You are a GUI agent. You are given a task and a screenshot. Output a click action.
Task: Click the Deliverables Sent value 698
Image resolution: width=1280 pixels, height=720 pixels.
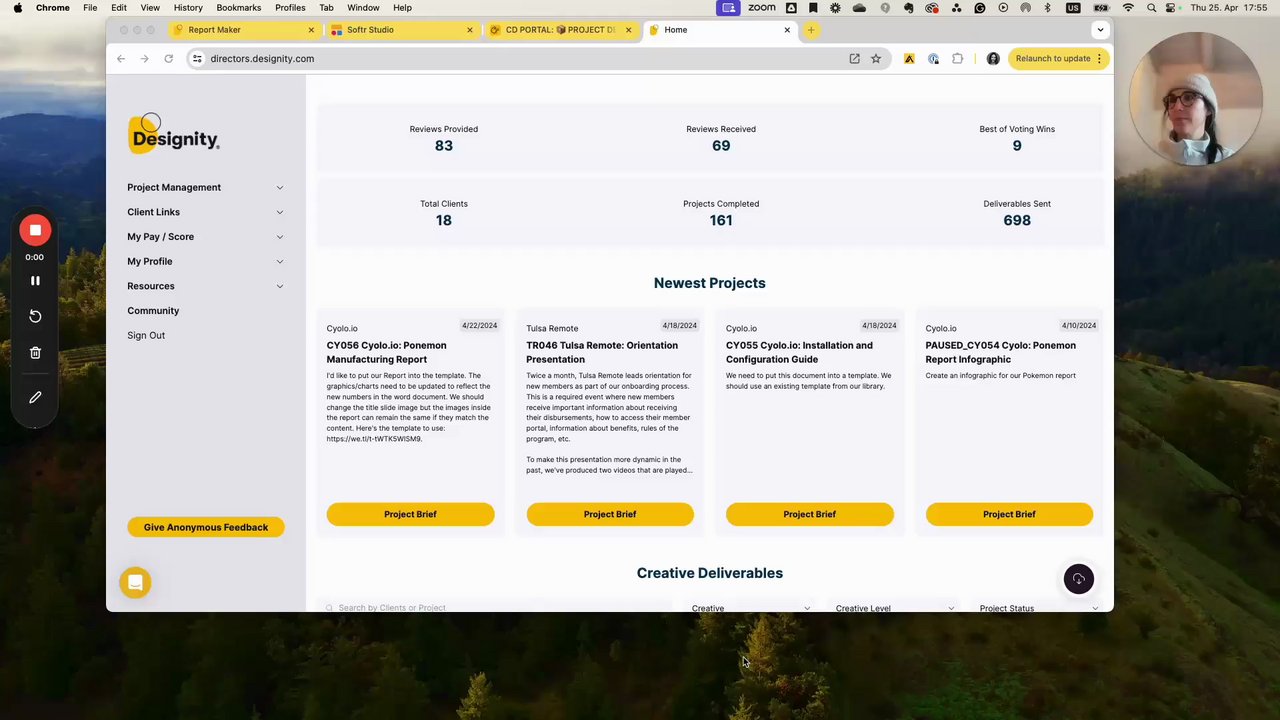(x=1017, y=221)
